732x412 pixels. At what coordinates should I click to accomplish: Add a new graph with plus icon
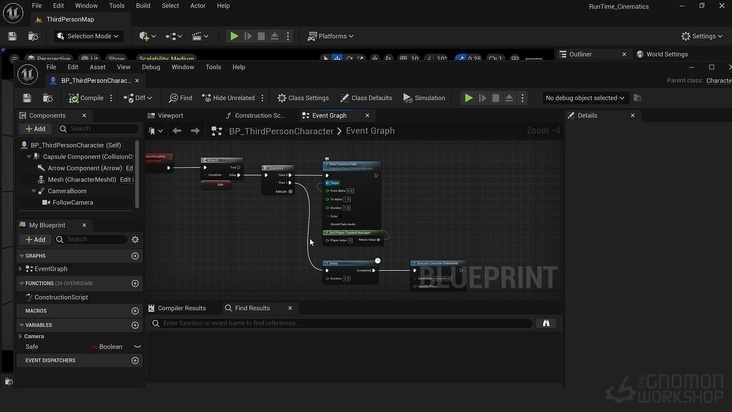click(135, 256)
